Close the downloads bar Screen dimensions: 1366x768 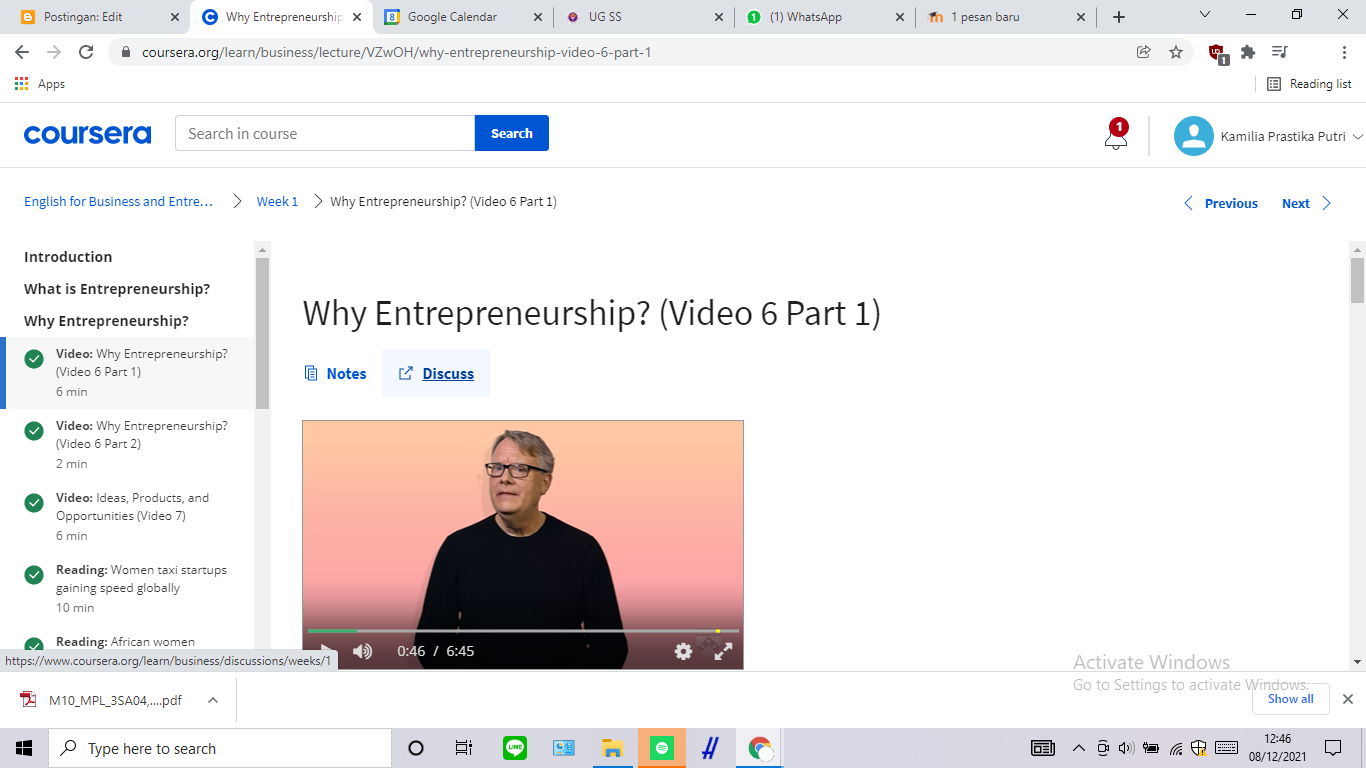1347,699
